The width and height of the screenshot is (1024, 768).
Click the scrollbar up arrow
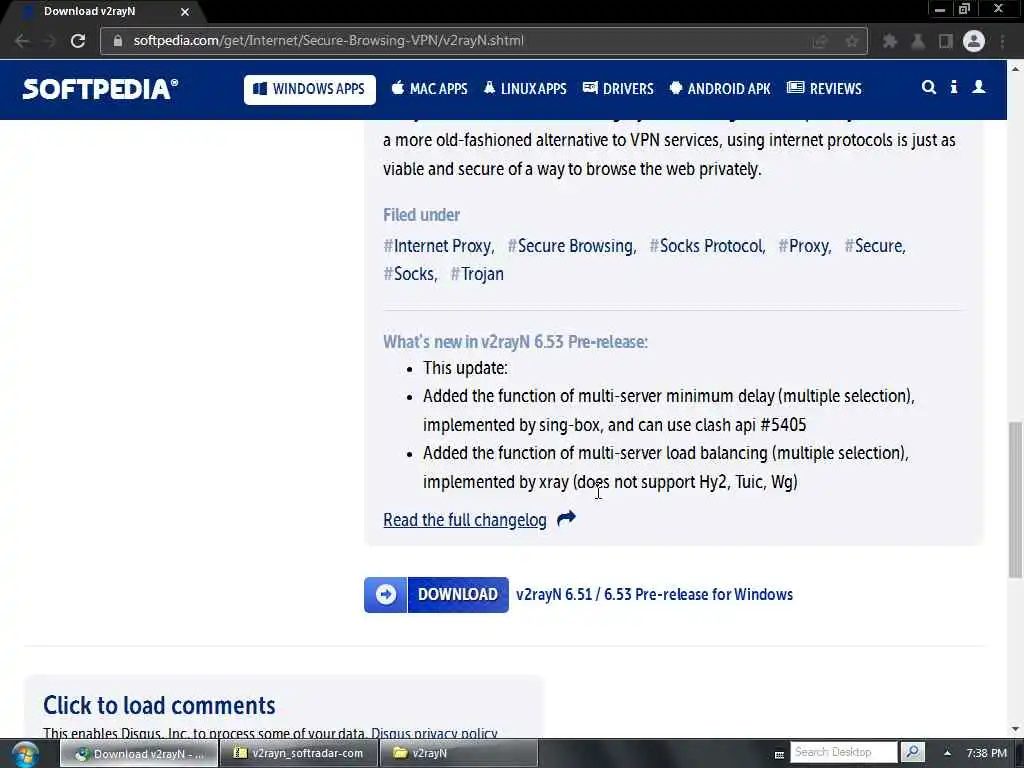(1015, 67)
